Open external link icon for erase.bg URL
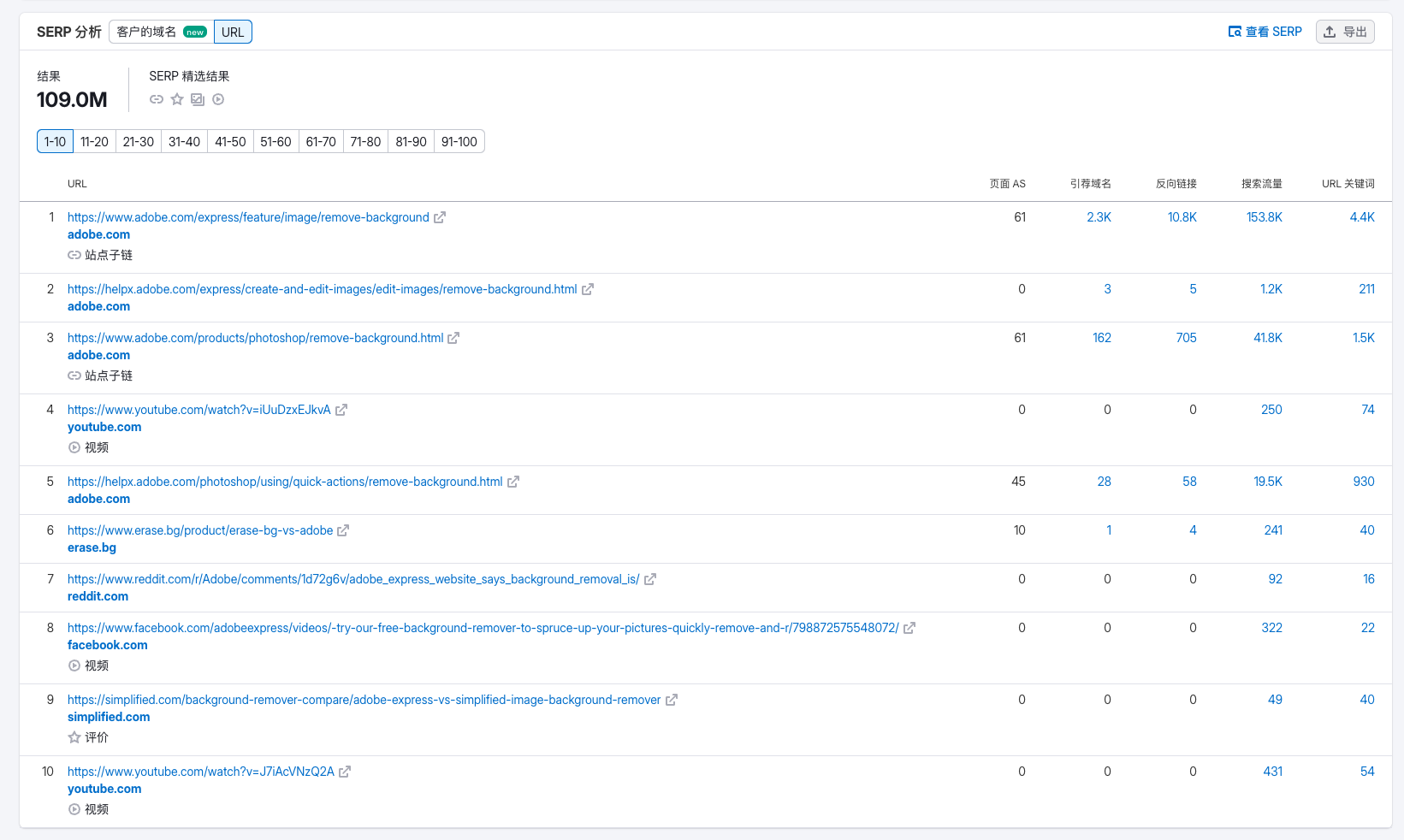Viewport: 1404px width, 840px height. 343,530
